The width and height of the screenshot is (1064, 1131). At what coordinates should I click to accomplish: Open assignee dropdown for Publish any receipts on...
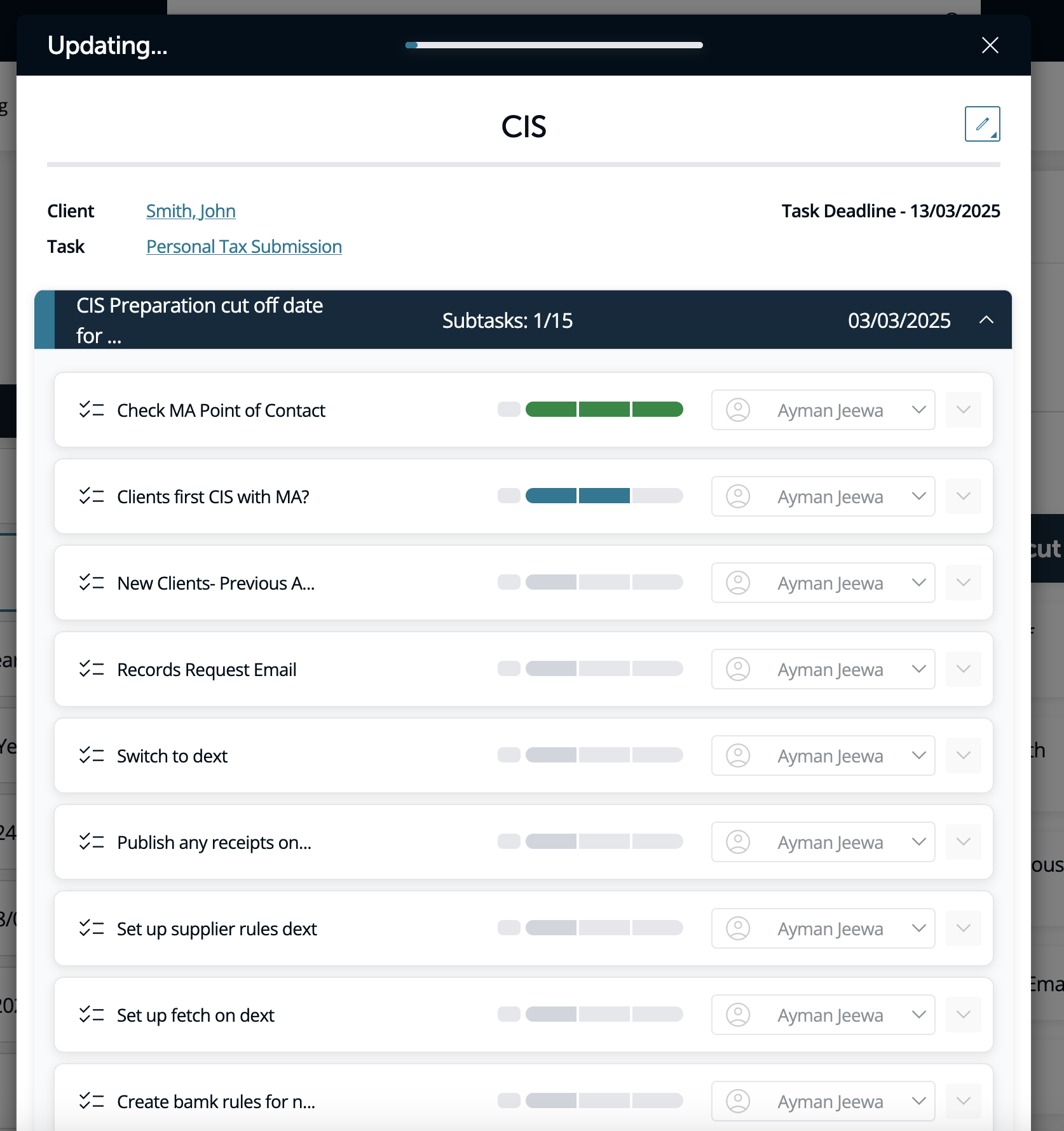[x=823, y=842]
